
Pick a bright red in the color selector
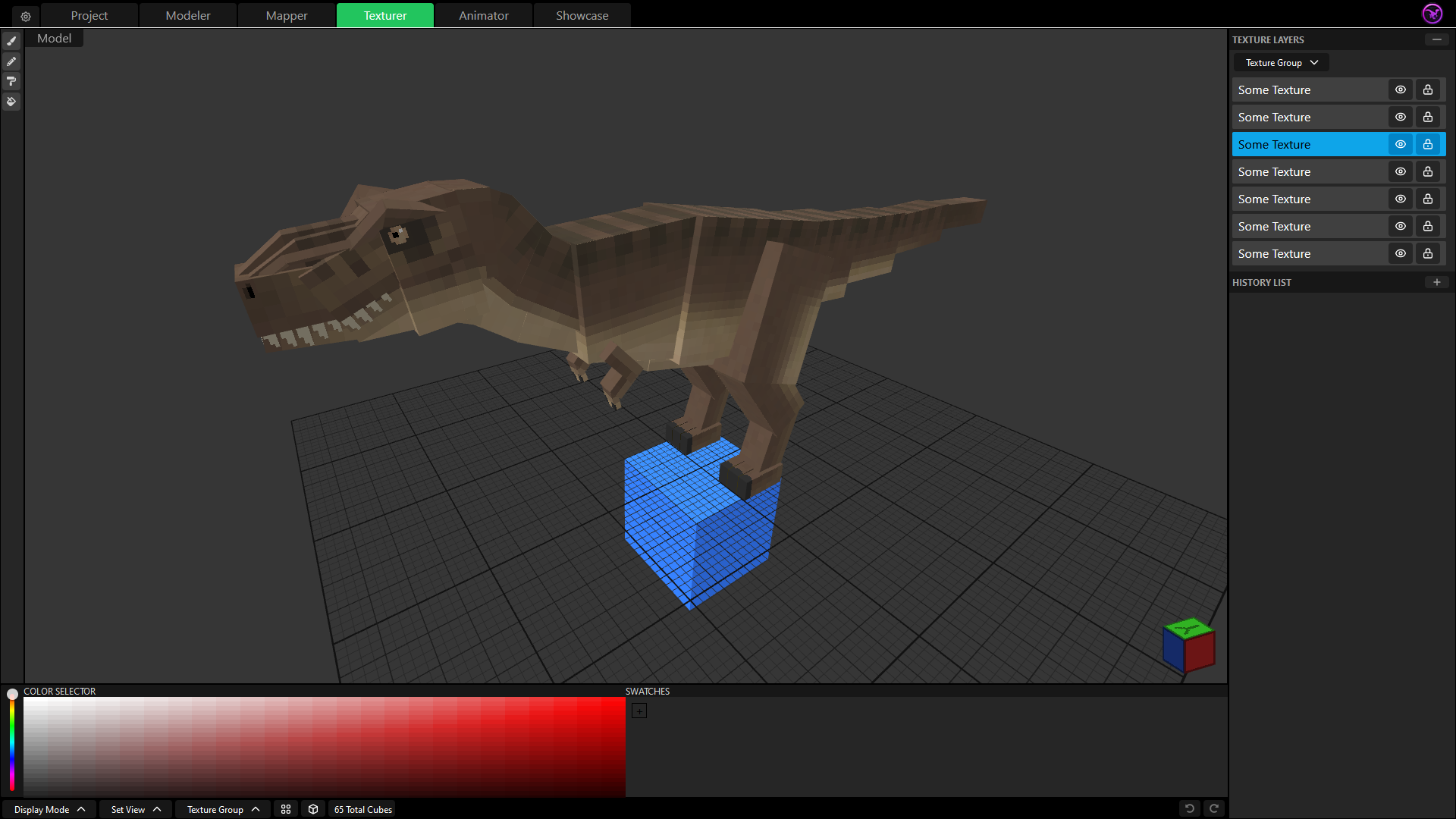coord(616,704)
